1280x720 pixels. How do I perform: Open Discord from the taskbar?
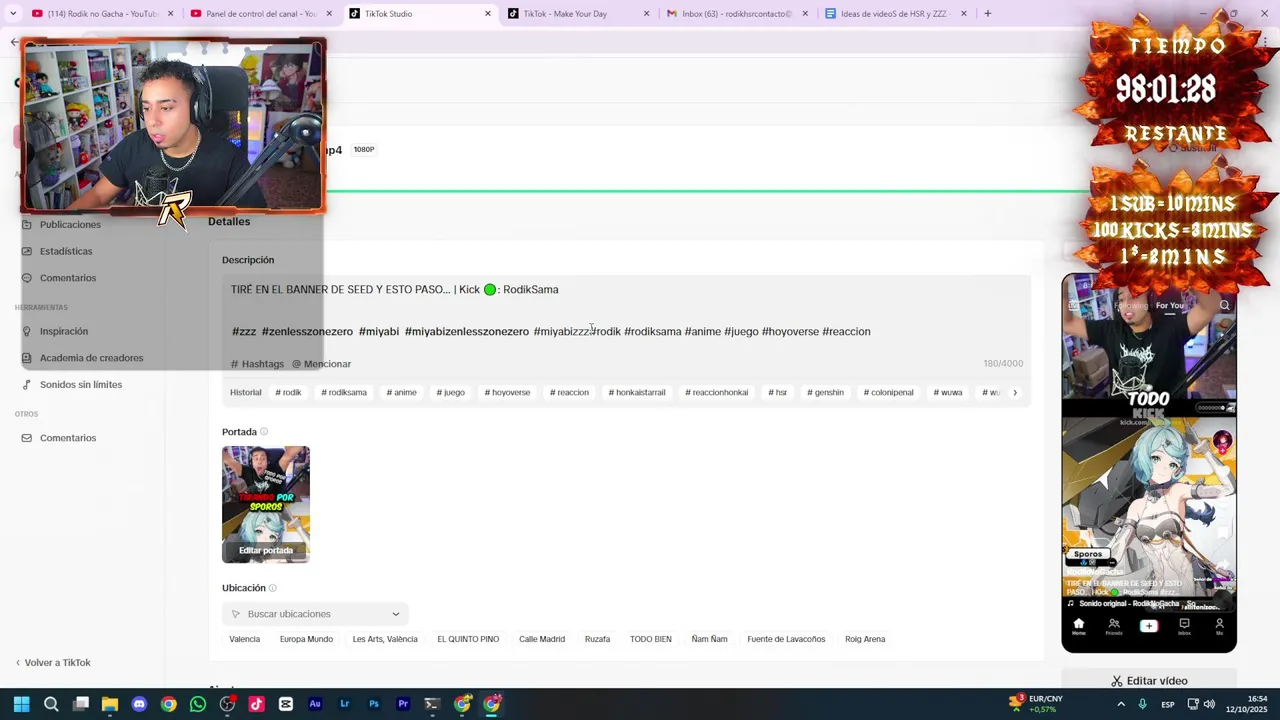tap(139, 704)
